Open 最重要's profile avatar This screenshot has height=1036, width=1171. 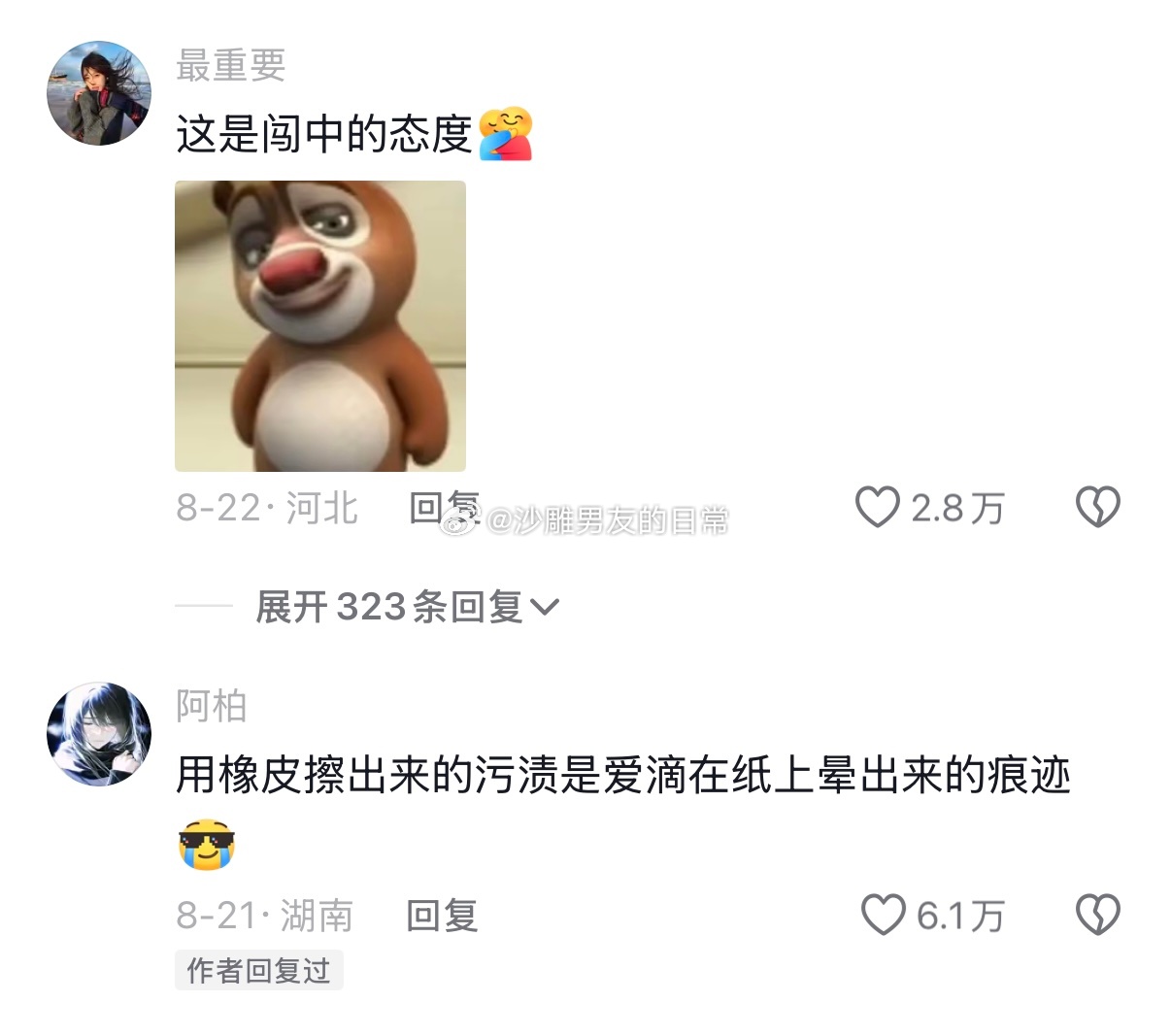pyautogui.click(x=100, y=93)
